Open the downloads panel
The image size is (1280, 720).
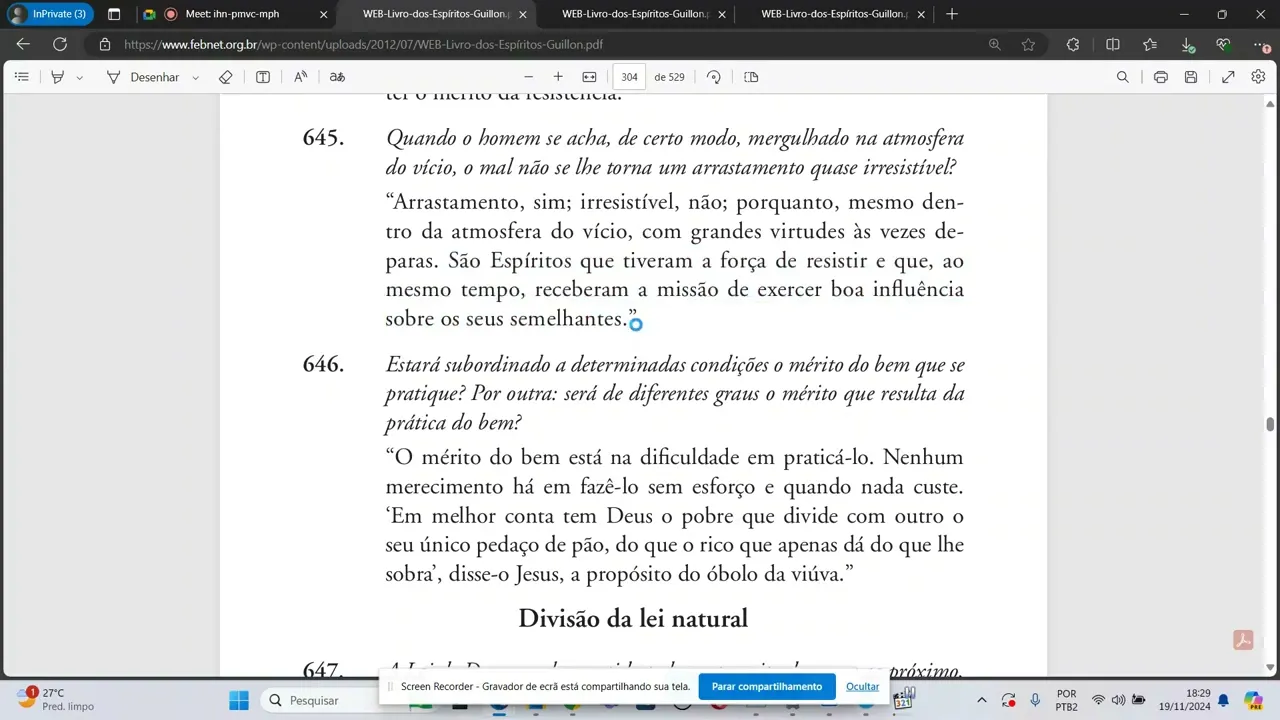tap(1187, 44)
